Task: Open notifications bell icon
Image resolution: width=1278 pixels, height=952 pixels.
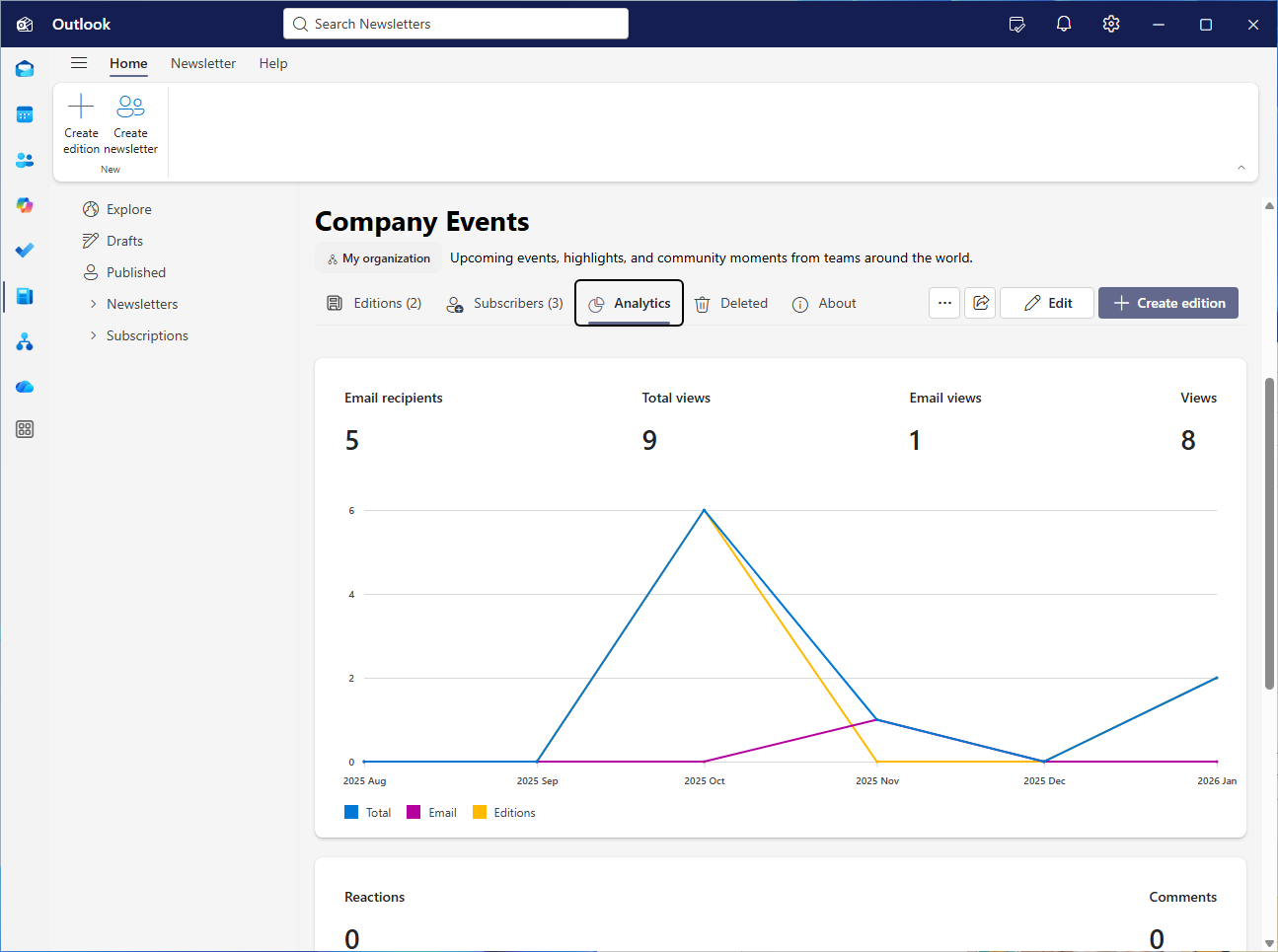Action: click(x=1063, y=25)
